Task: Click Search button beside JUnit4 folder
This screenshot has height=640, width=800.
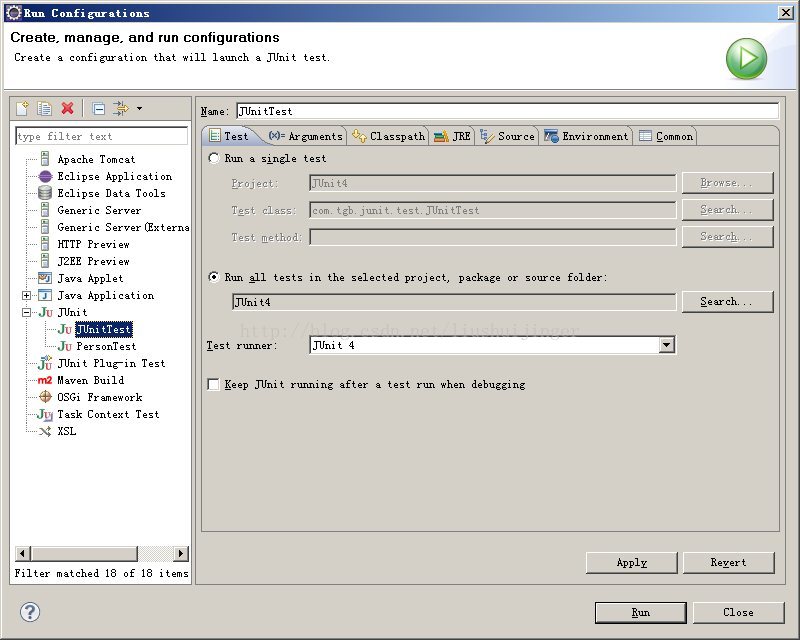Action: tap(727, 302)
